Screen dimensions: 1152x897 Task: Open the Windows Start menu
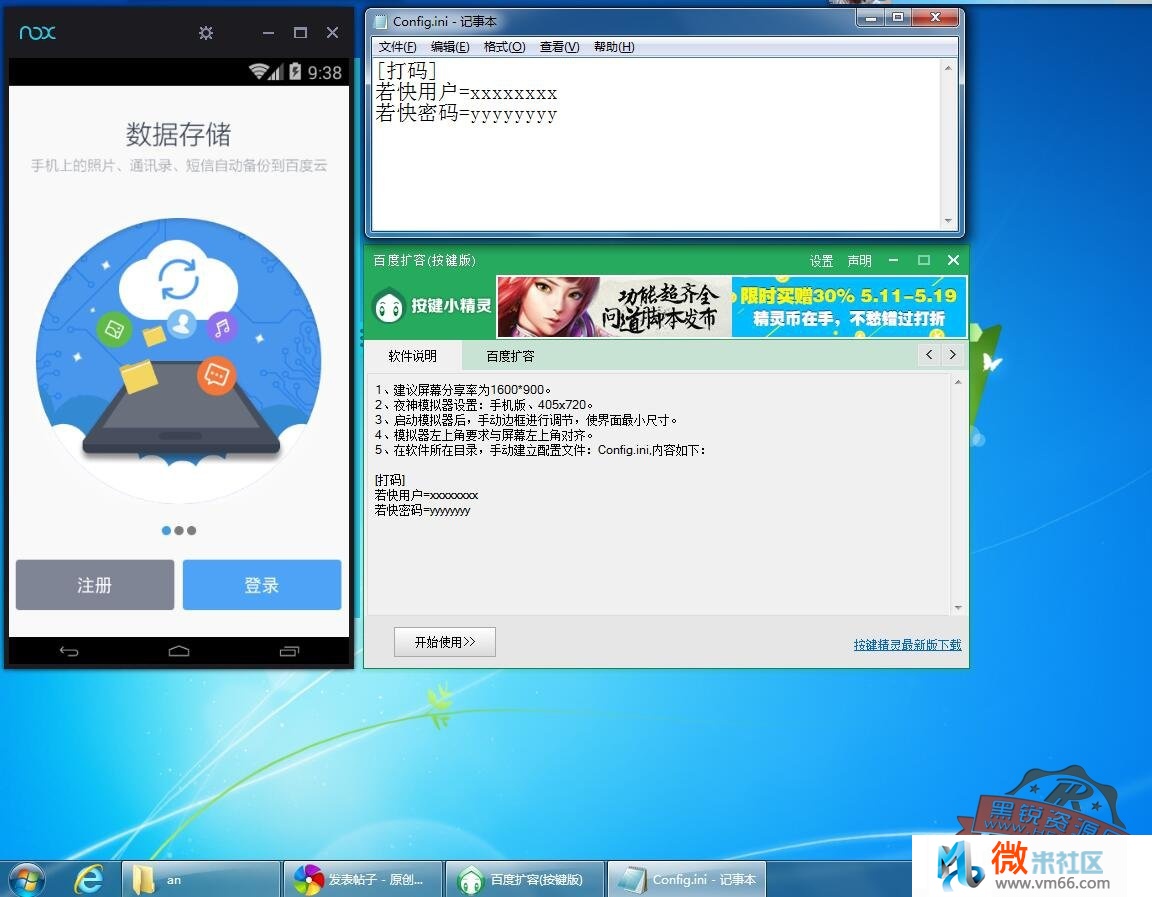pos(26,879)
